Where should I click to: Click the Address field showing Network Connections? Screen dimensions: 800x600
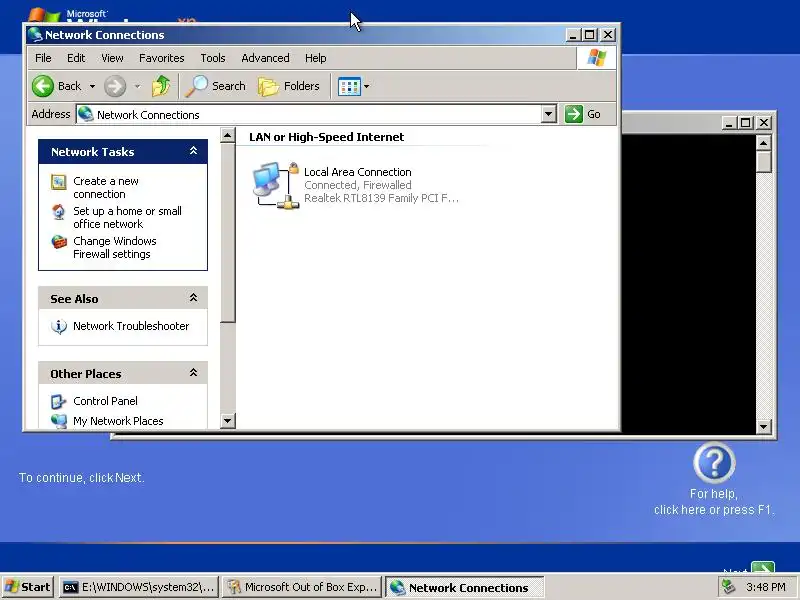click(309, 114)
